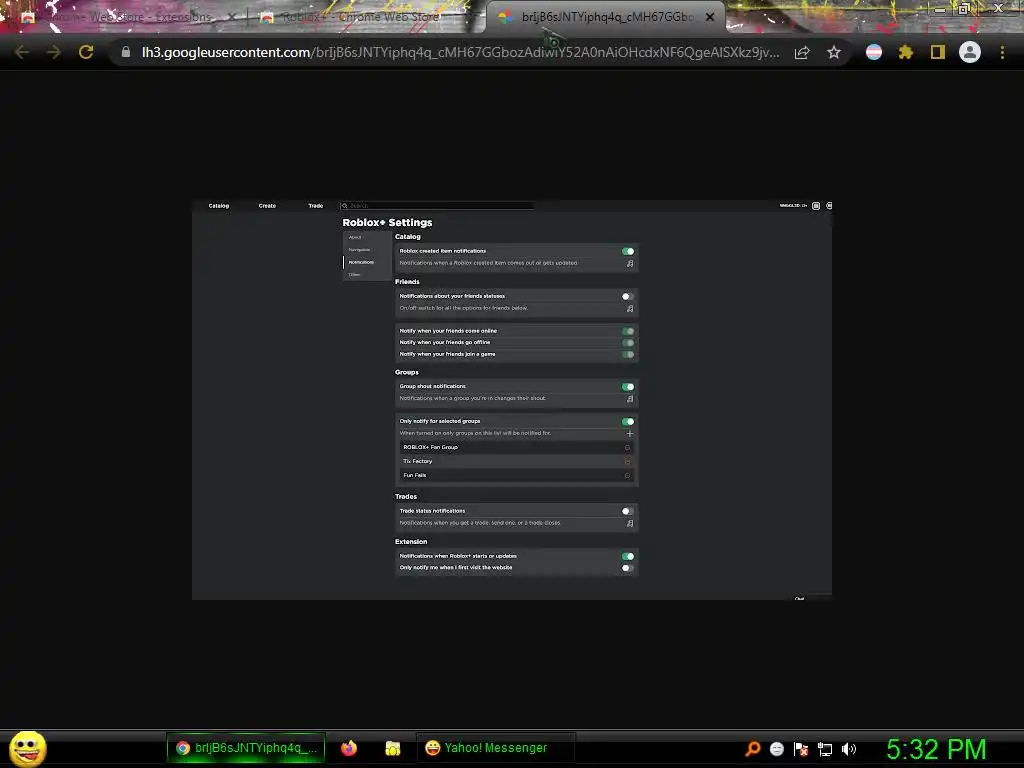Image resolution: width=1024 pixels, height=768 pixels.
Task: Open Create in the Roblox top navigation
Action: 267,206
